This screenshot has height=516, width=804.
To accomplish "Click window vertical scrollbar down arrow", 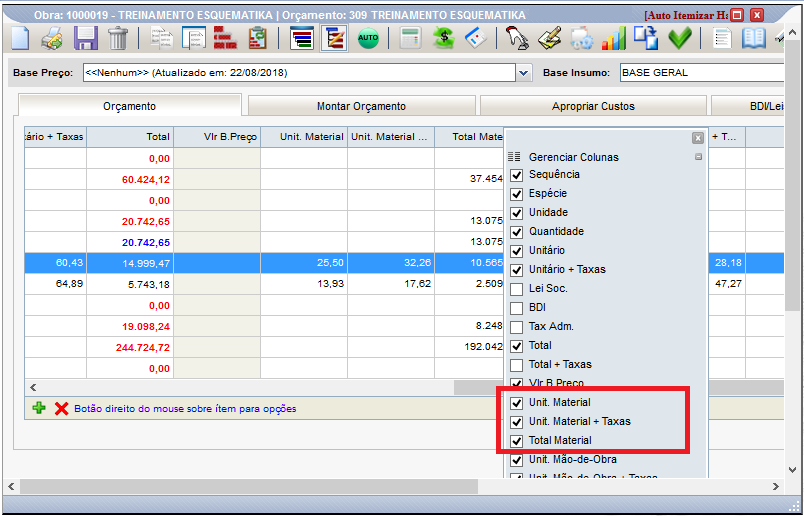I will (792, 469).
